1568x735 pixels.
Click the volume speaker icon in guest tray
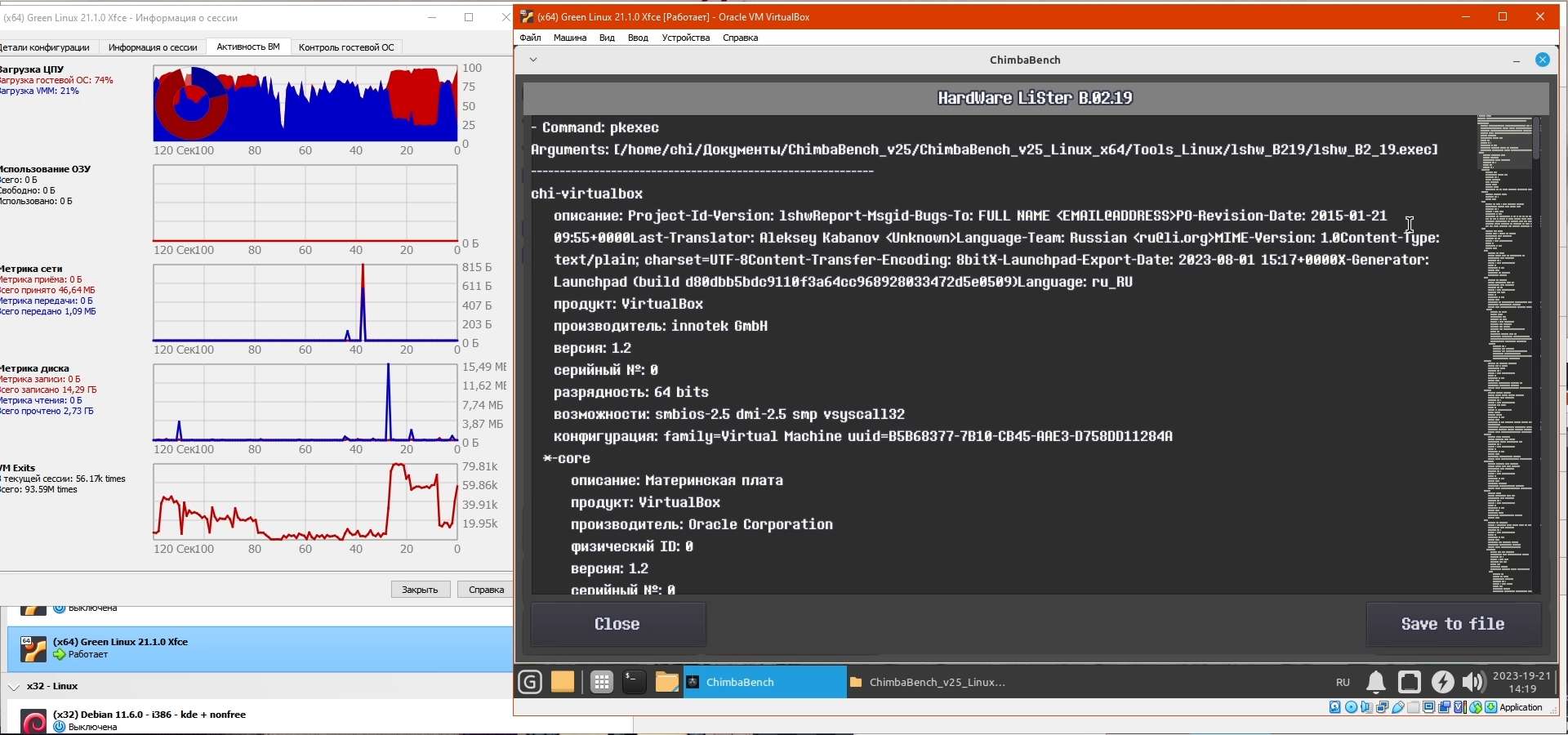click(x=1473, y=682)
